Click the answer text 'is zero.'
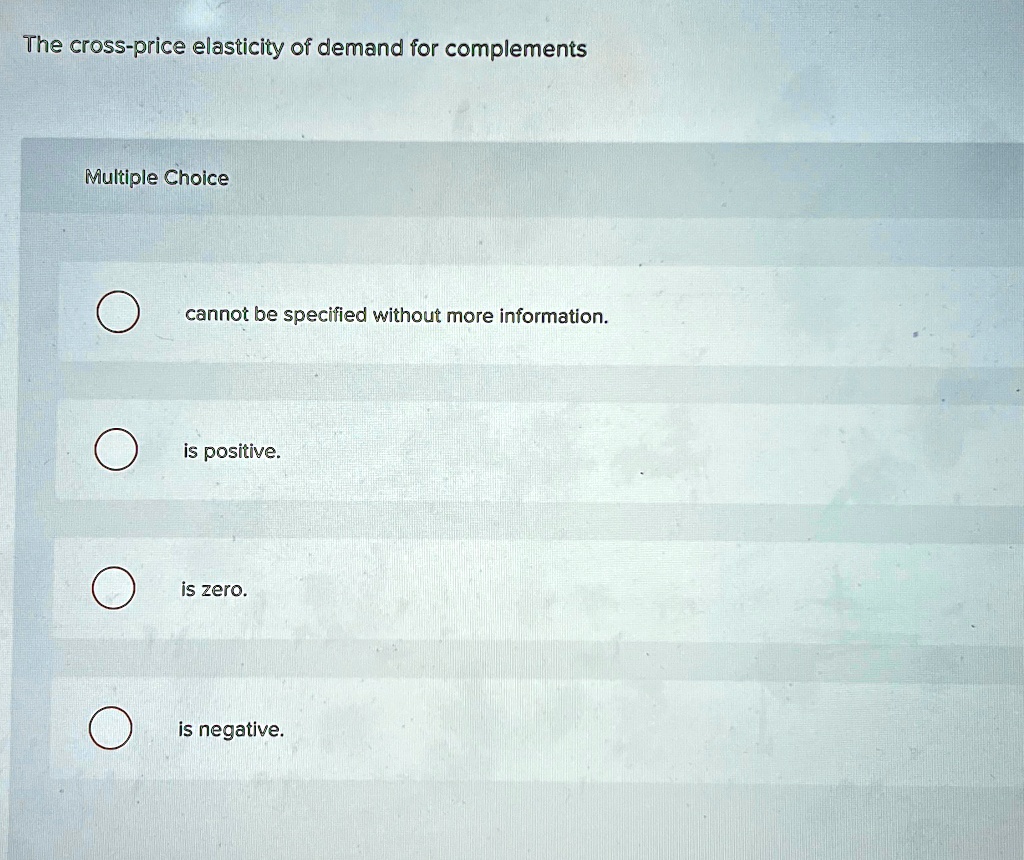Screen dimensions: 1024x860 click(x=214, y=589)
